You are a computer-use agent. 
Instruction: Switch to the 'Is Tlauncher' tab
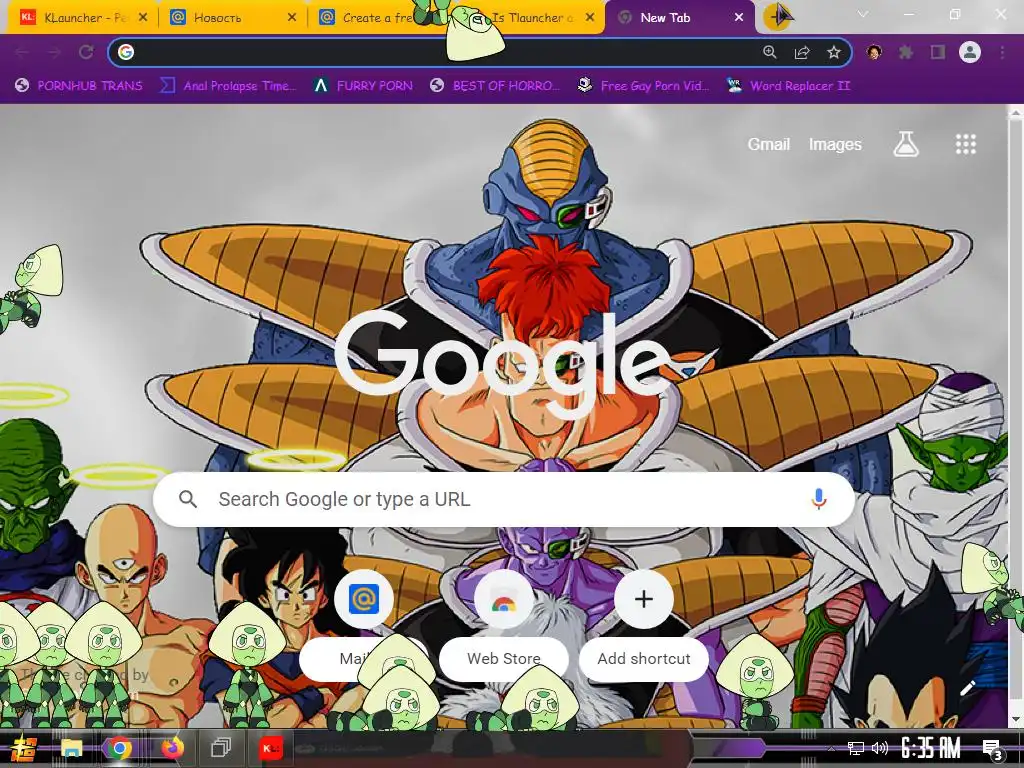pyautogui.click(x=532, y=18)
